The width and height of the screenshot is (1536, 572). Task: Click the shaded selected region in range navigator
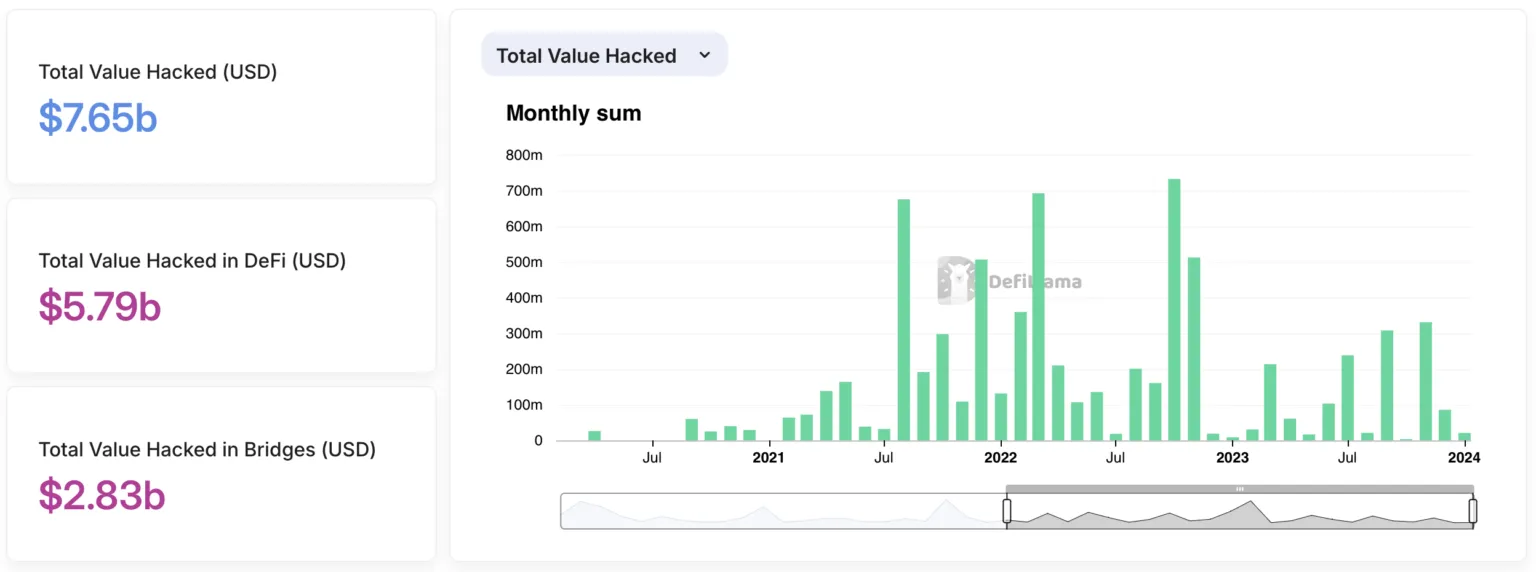(x=1240, y=511)
